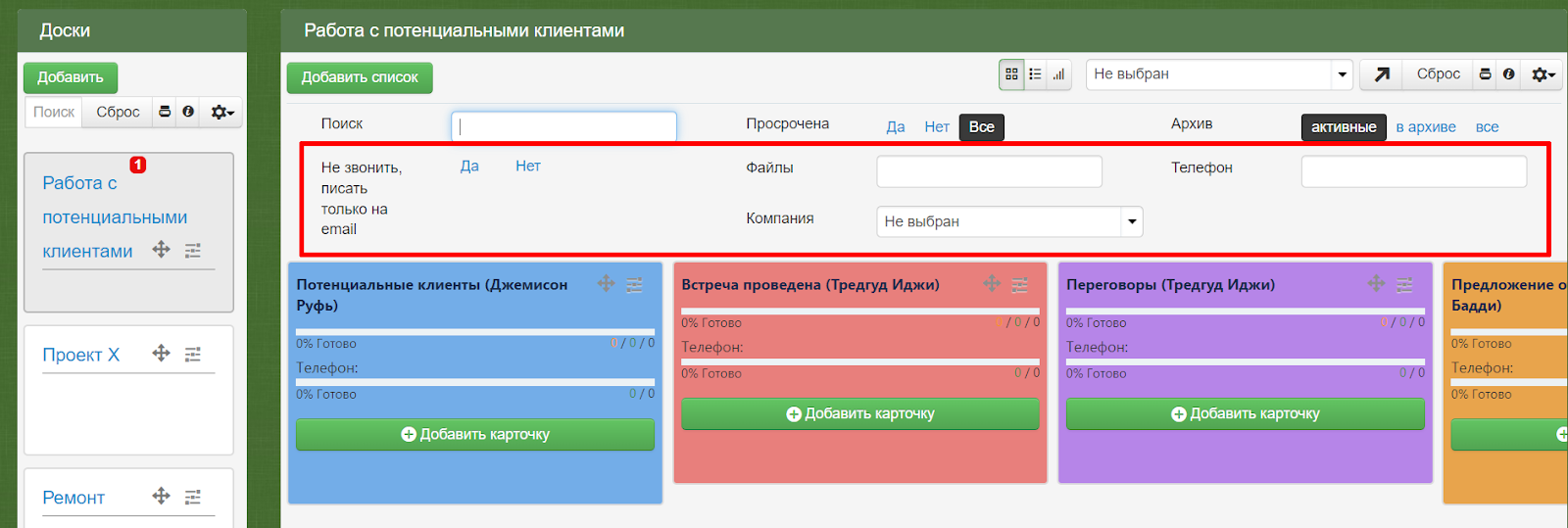Click move icon of 'Переговоры' list
The image size is (1568, 528).
coord(1377,284)
